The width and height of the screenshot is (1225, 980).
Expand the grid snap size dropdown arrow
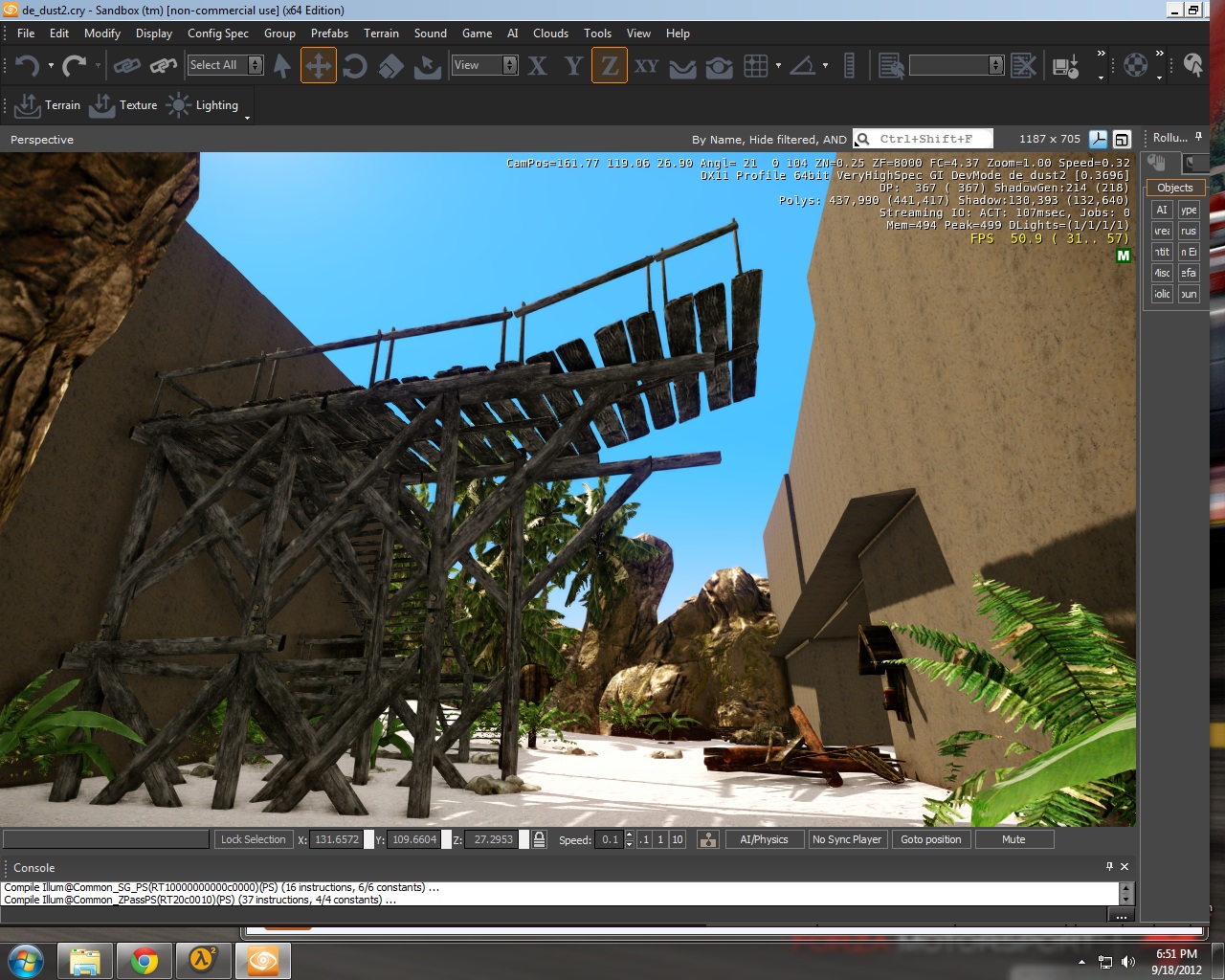[x=778, y=66]
